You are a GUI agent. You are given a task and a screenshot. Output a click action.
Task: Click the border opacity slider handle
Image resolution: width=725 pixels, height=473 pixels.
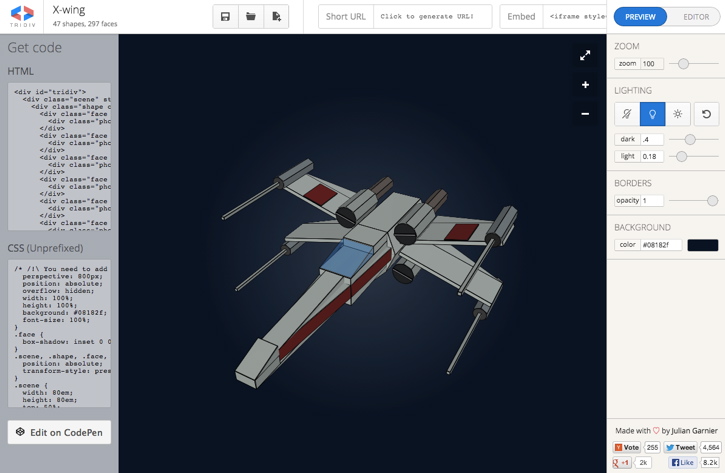(x=712, y=201)
